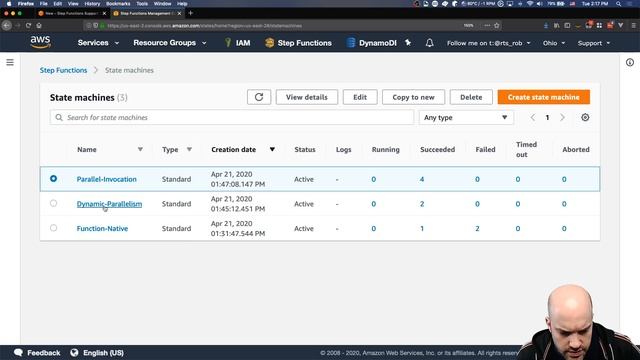The width and height of the screenshot is (640, 360).
Task: Open a new browser tab
Action: [x=191, y=13]
